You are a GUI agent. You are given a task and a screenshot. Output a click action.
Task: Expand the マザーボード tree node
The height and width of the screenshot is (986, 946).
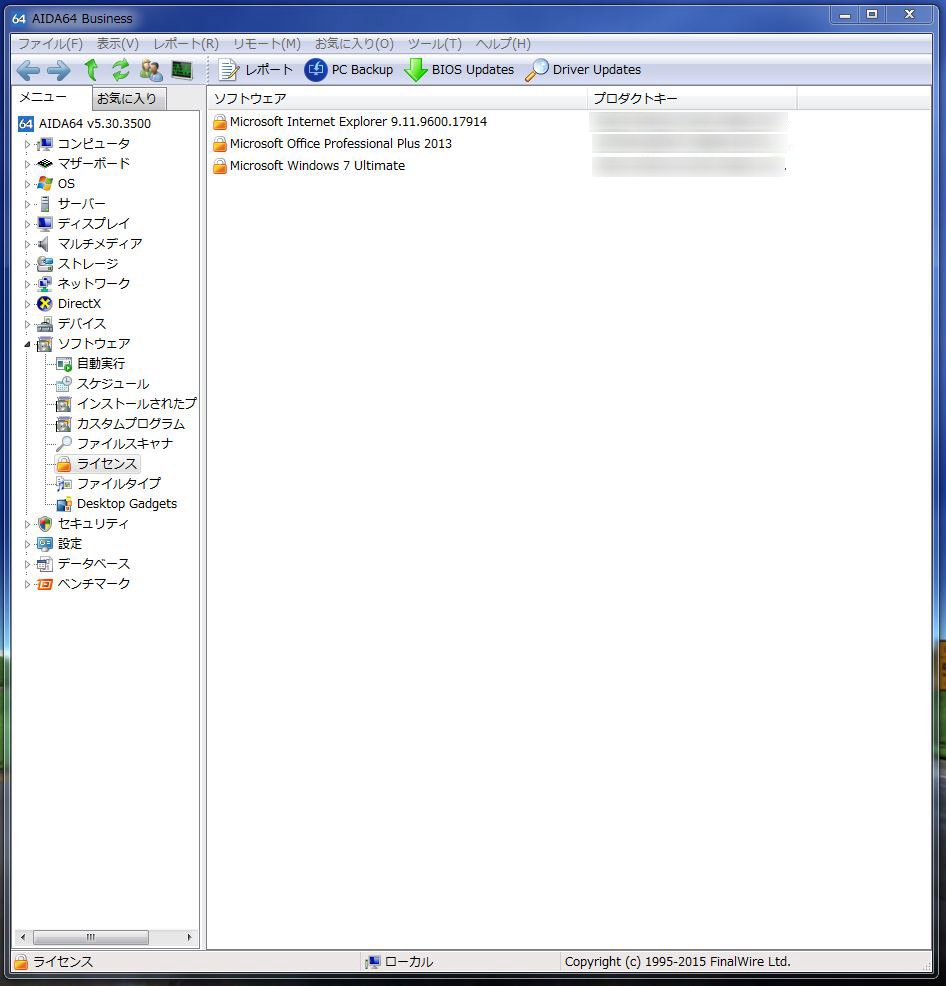(27, 164)
